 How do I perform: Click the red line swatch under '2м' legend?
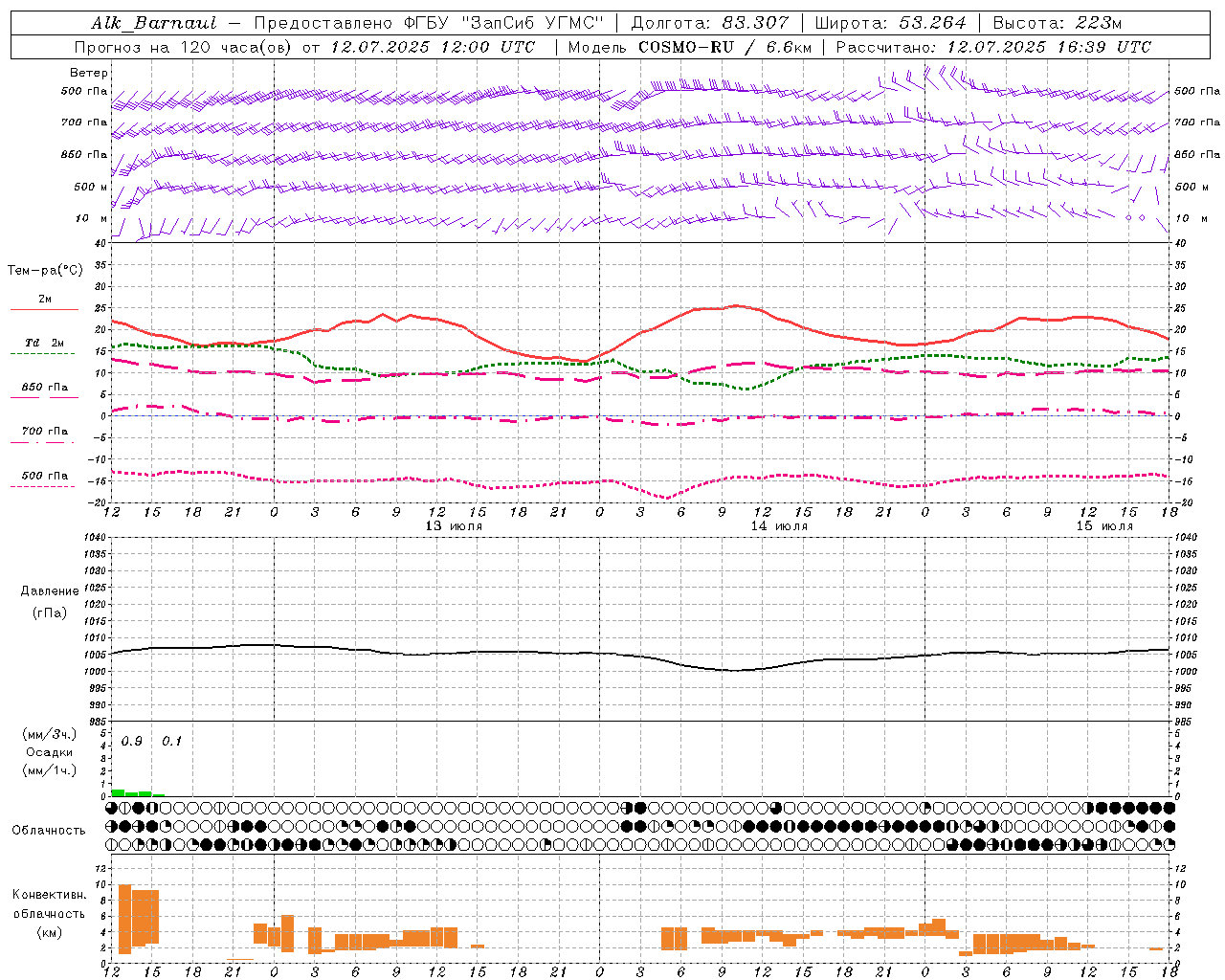click(x=44, y=310)
